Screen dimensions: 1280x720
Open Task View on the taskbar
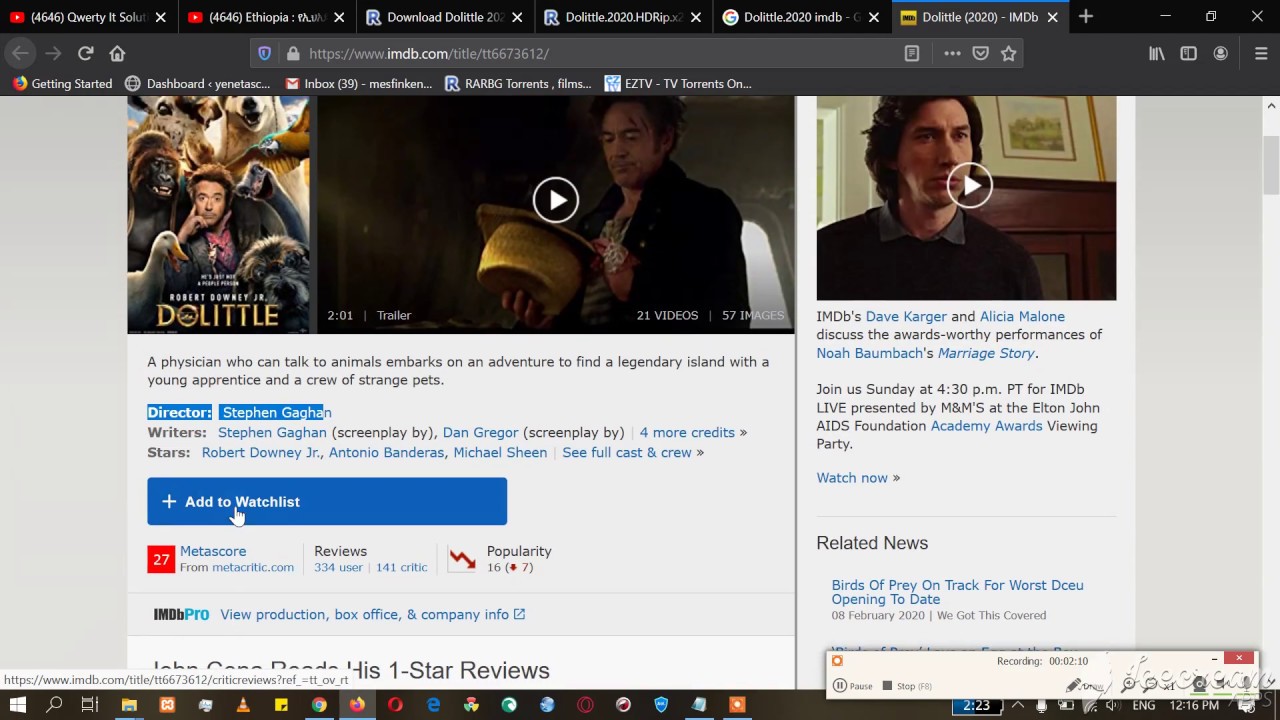coord(90,705)
